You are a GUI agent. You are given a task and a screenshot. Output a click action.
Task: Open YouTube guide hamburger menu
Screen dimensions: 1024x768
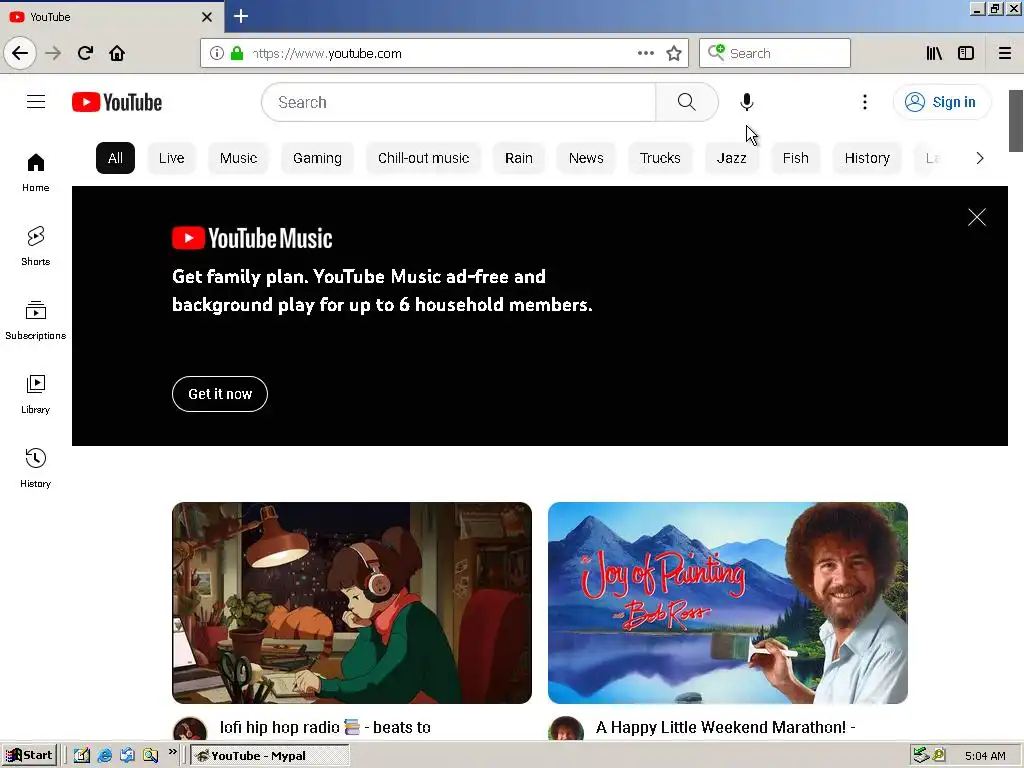pos(36,102)
